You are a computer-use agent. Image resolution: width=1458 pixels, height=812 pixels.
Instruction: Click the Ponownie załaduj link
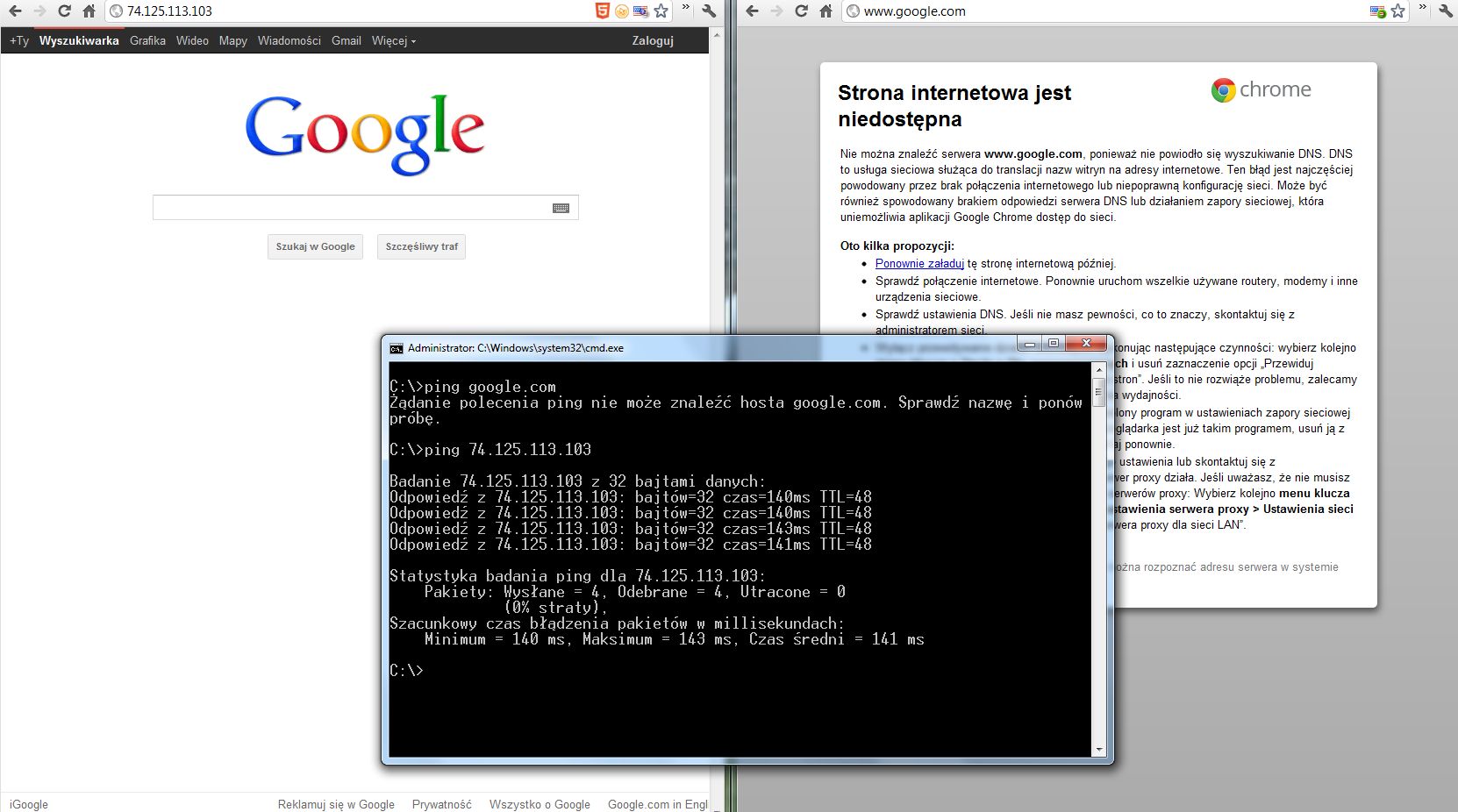click(919, 263)
